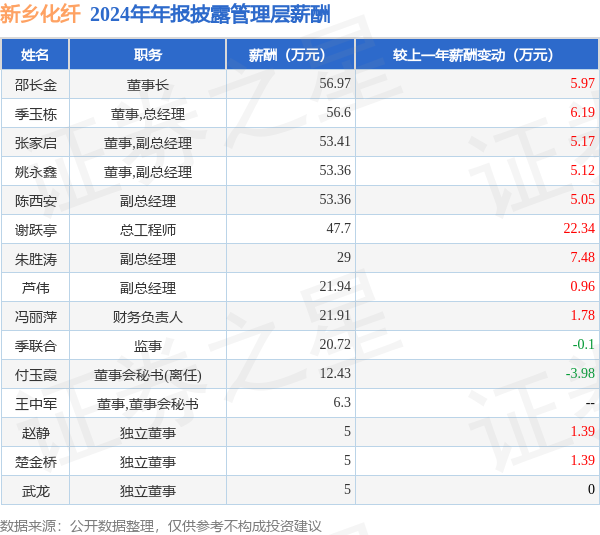Click change value 0.96
Image resolution: width=600 pixels, height=535 pixels.
tap(582, 286)
